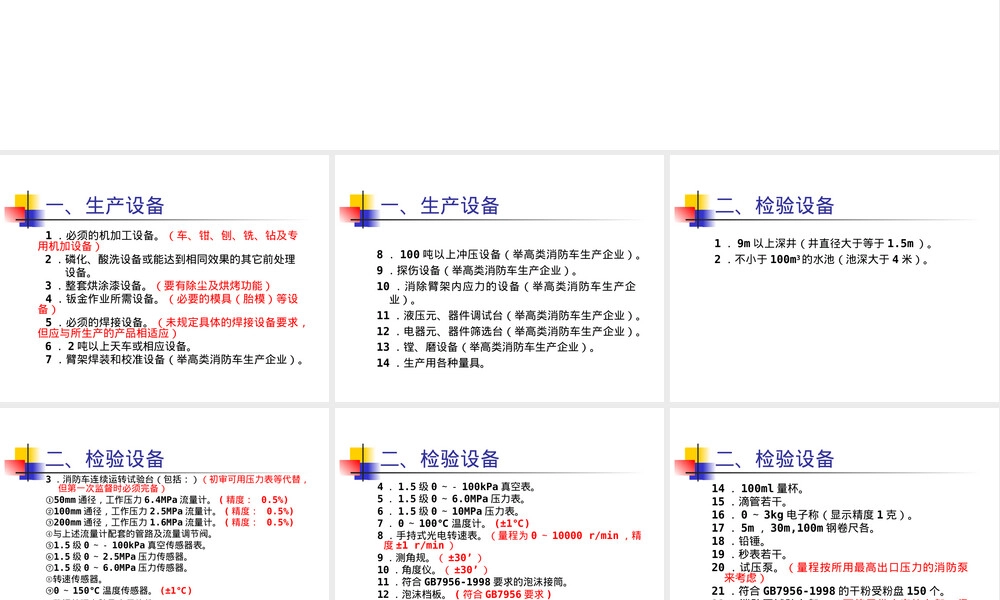Screen dimensions: 1000x600
Task: Click line 7．臂架焊装和校准设备
Action: [174, 360]
